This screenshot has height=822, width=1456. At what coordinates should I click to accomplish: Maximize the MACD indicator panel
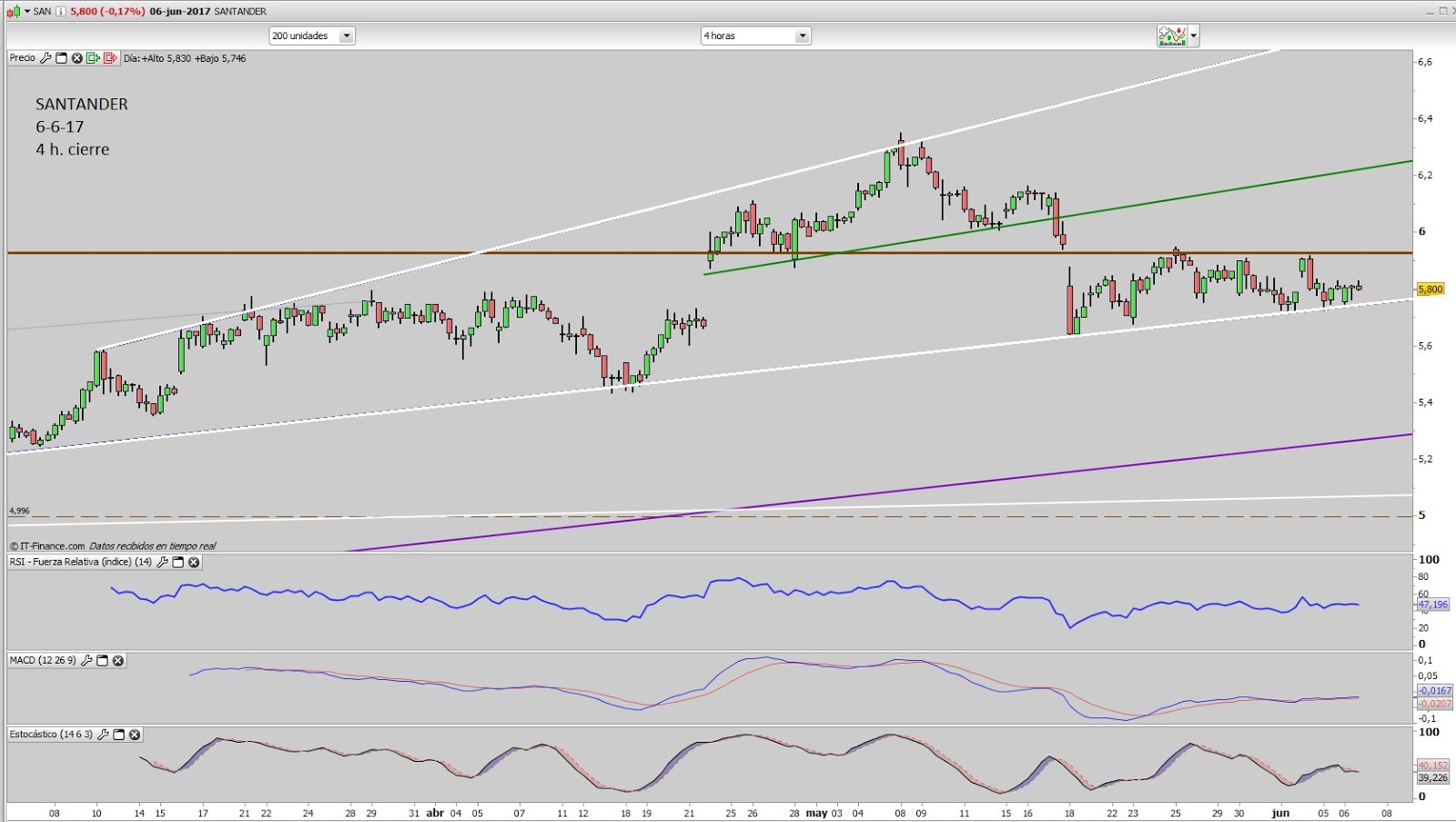click(103, 661)
